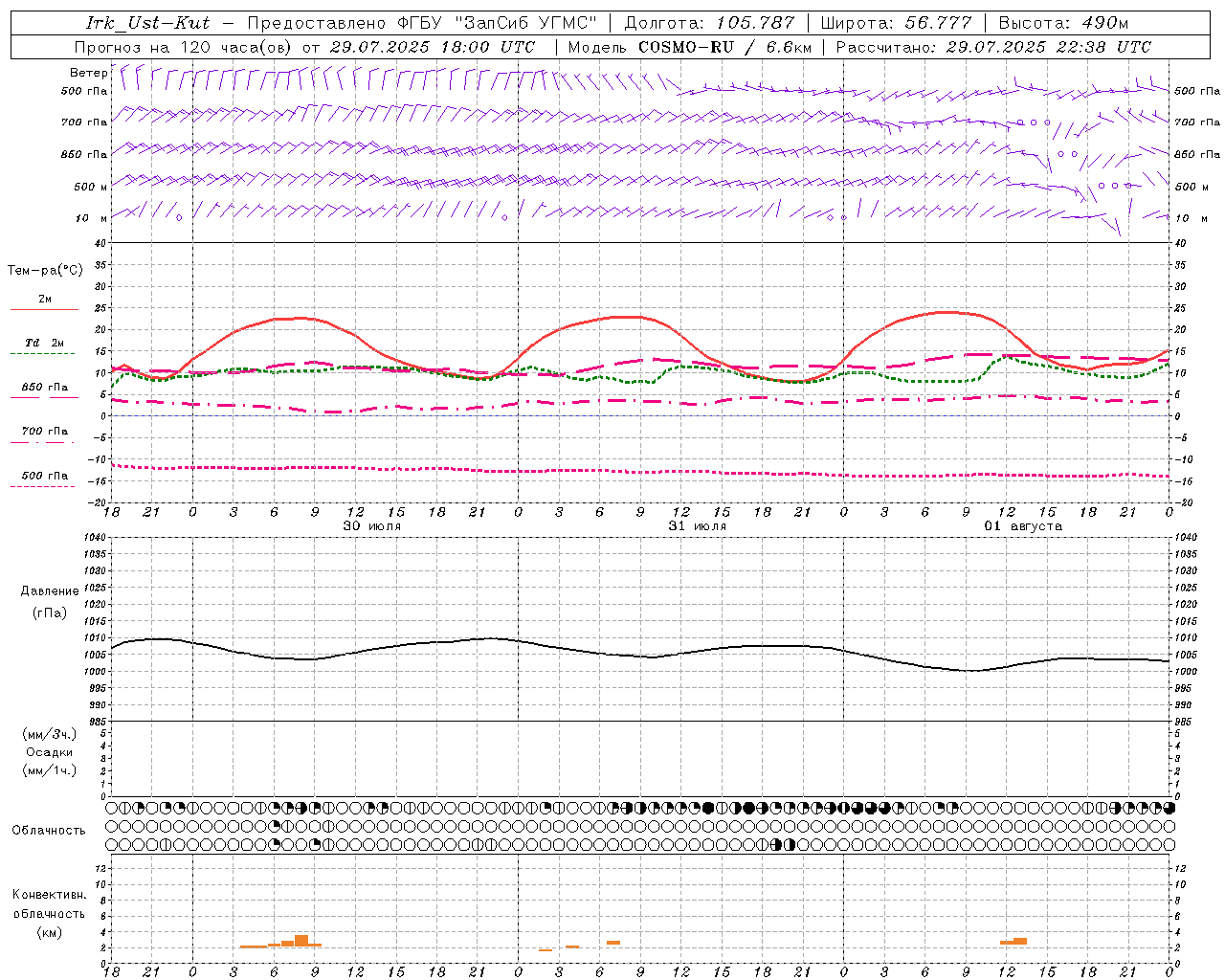The height and width of the screenshot is (980, 1225).
Task: Click the forecast start time 29.07.2025 18:00 UTC
Action: coord(432,47)
